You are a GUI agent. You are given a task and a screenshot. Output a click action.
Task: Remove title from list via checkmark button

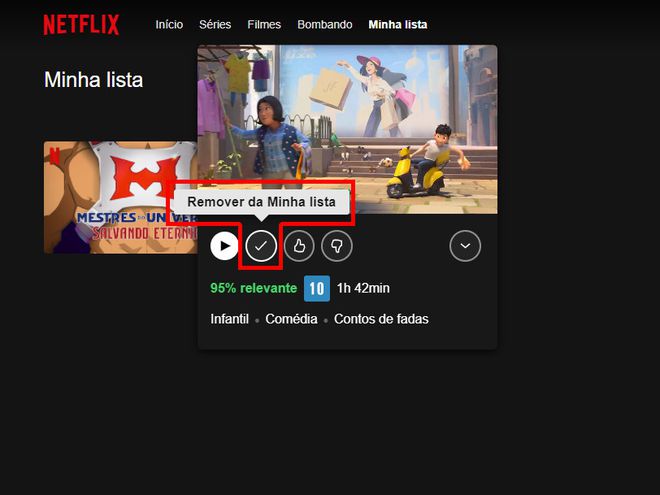pyautogui.click(x=261, y=246)
